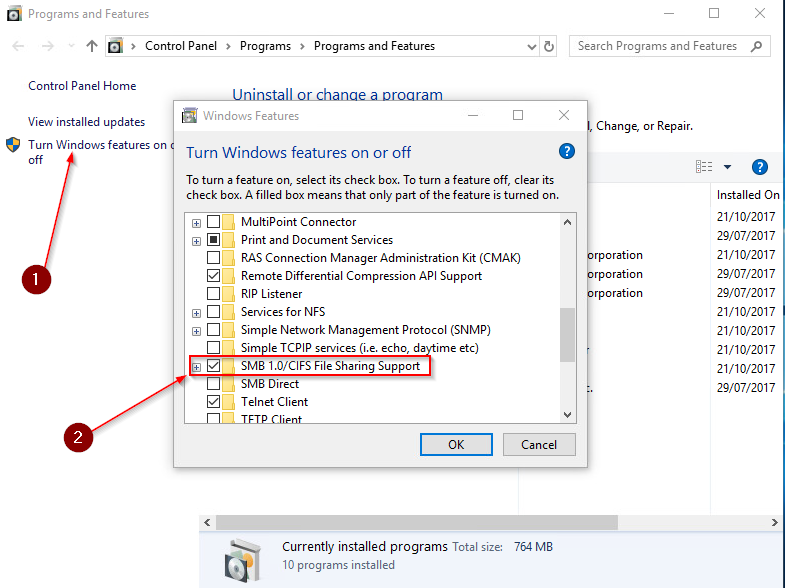The width and height of the screenshot is (785, 588).
Task: Click the horizontal scrollbar left arrow
Action: click(207, 522)
